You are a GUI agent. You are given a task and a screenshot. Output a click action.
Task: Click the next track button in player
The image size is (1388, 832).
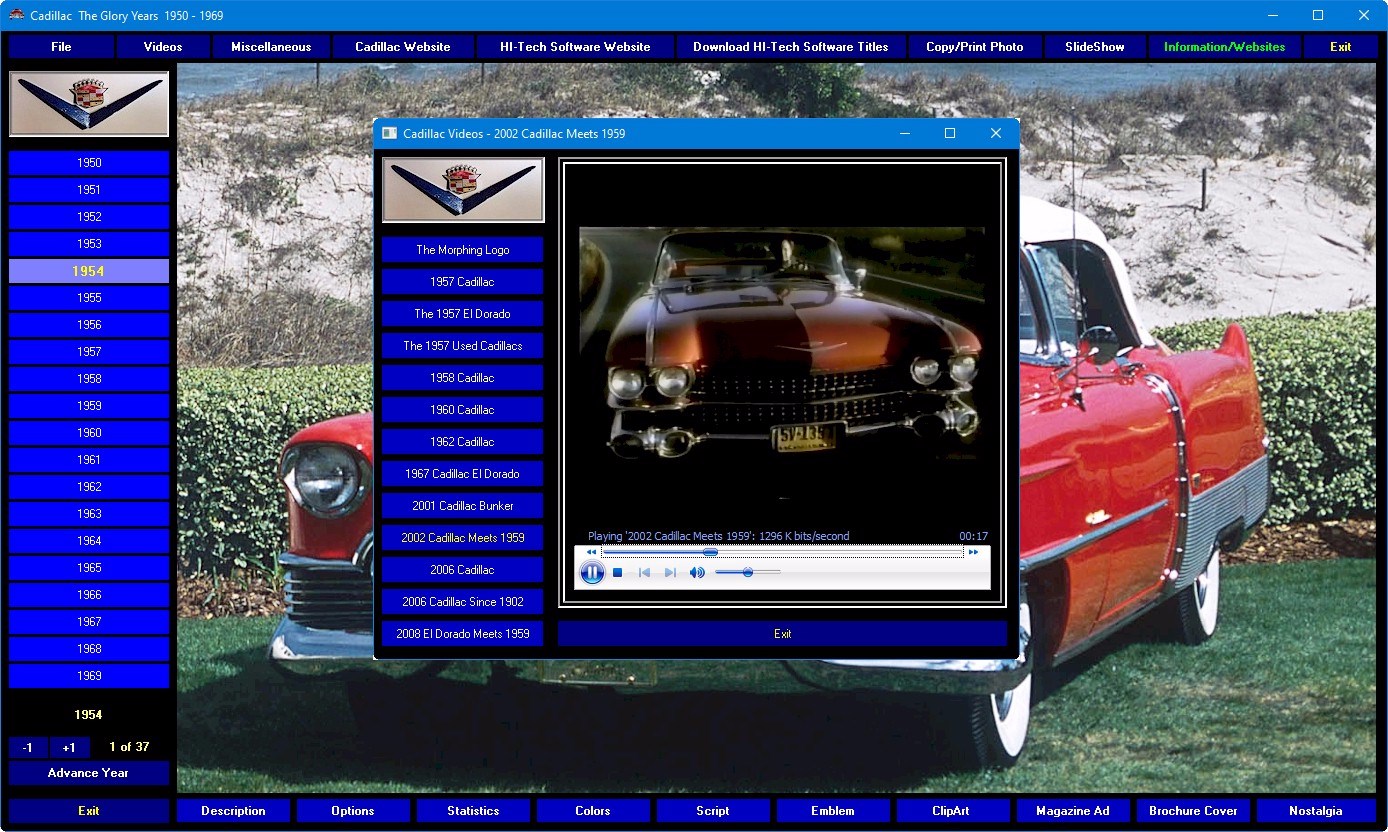tap(670, 573)
